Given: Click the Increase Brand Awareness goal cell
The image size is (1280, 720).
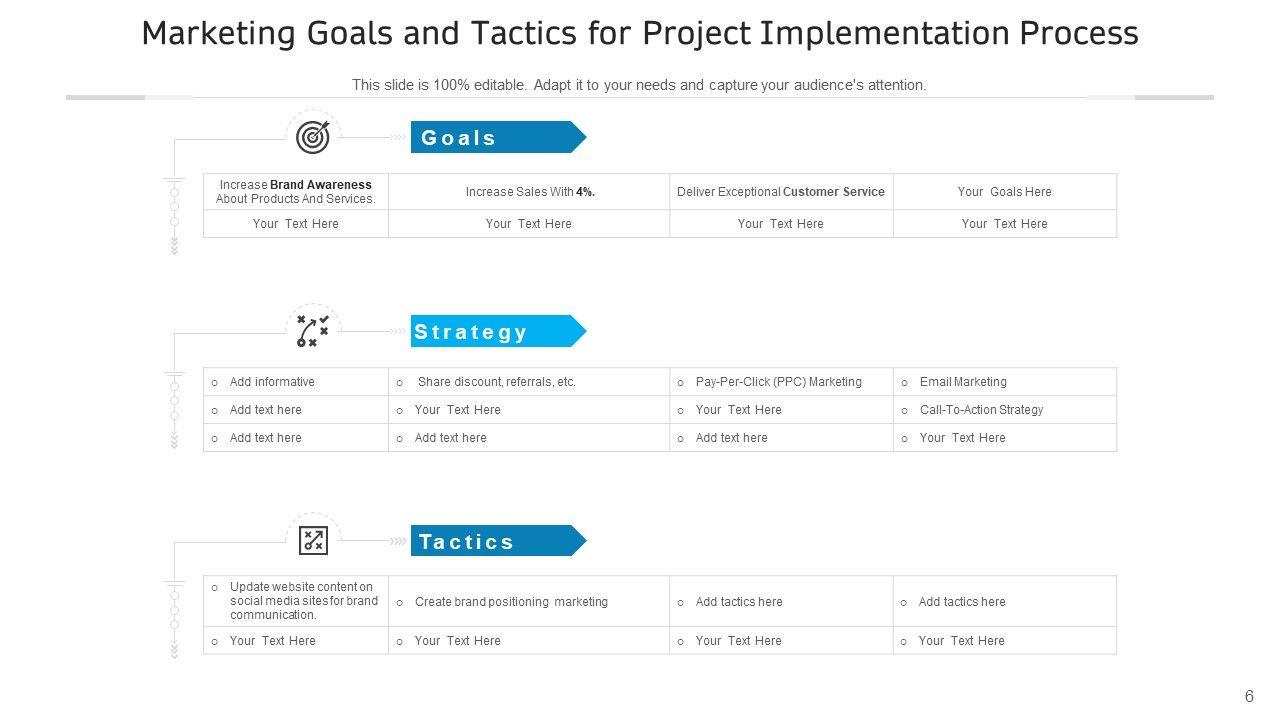Looking at the screenshot, I should tap(296, 191).
